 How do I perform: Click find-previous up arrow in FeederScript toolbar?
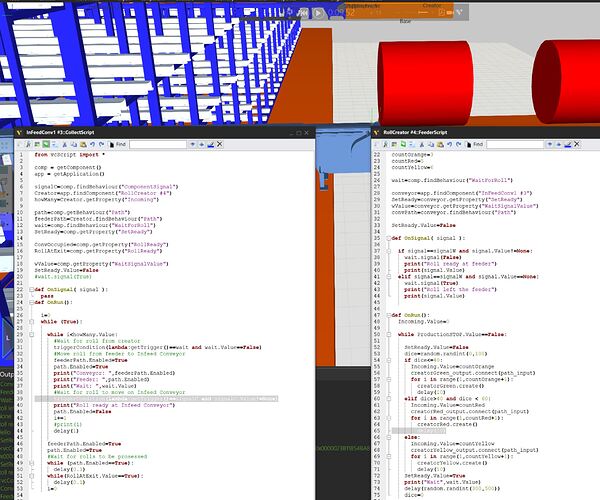tap(559, 144)
